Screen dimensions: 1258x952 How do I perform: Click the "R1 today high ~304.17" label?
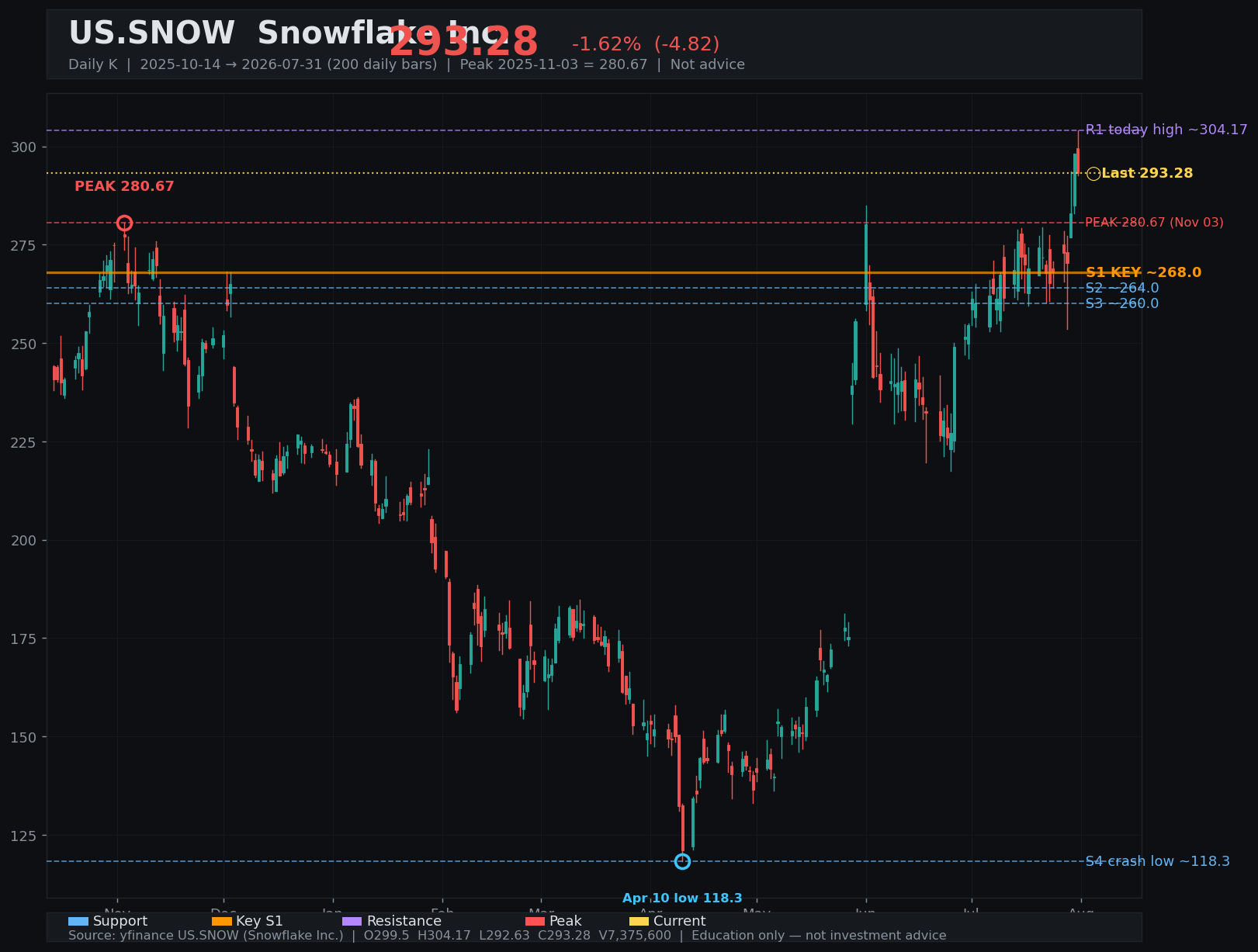click(1166, 130)
